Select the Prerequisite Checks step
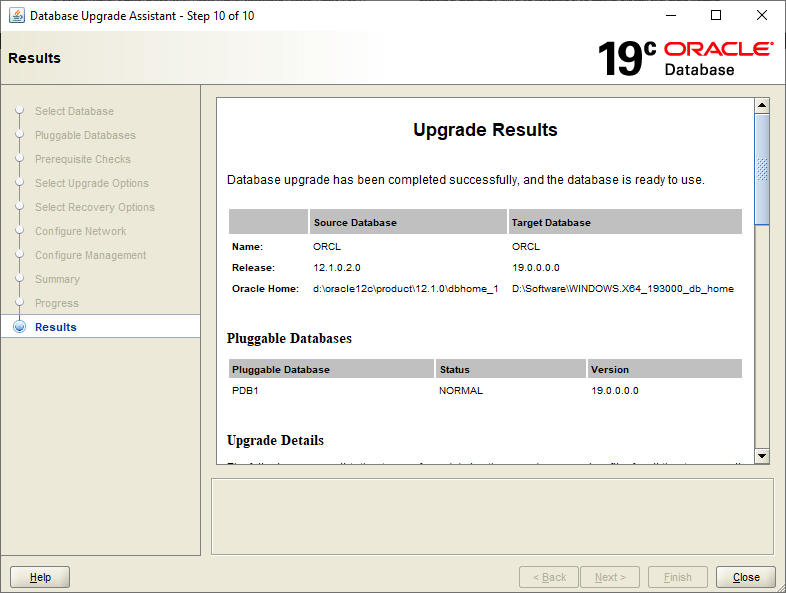This screenshot has height=593, width=786. click(83, 159)
